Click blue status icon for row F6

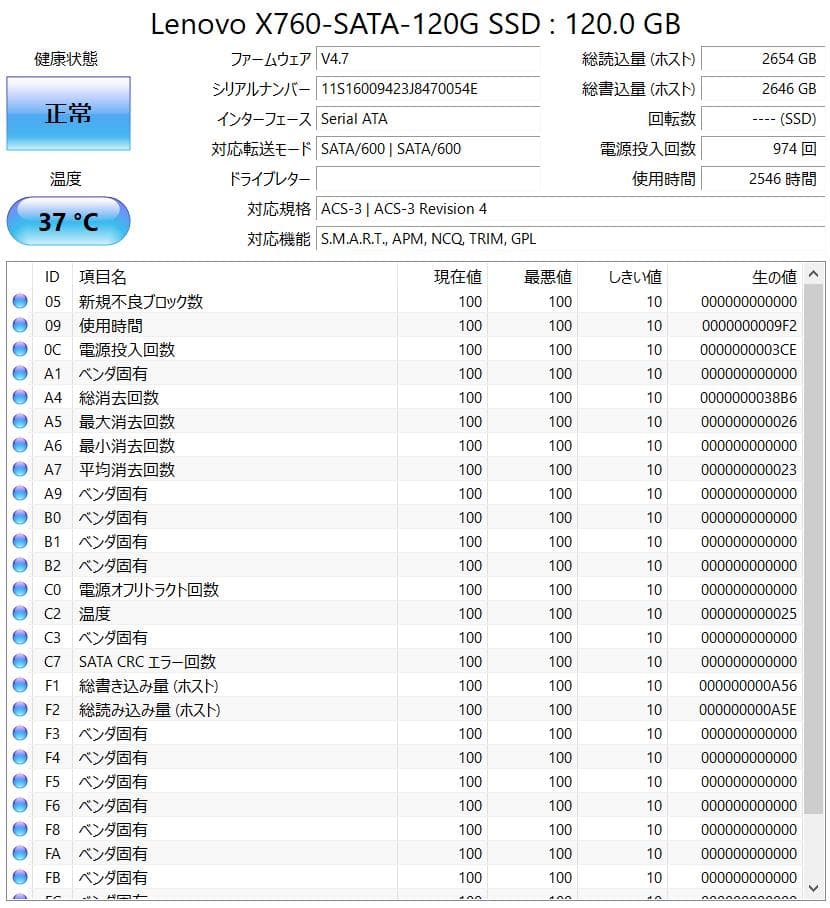(x=20, y=806)
